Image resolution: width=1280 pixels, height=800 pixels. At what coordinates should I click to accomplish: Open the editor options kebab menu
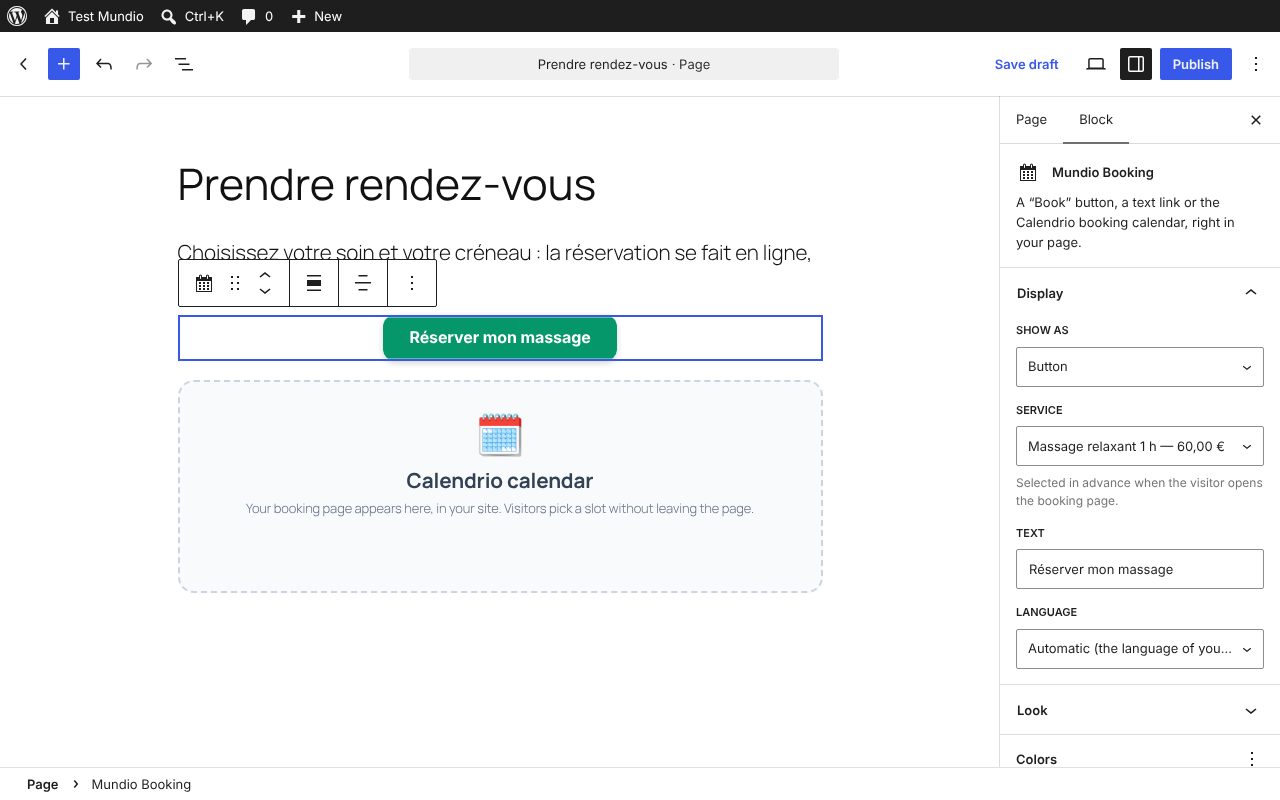pos(1256,64)
